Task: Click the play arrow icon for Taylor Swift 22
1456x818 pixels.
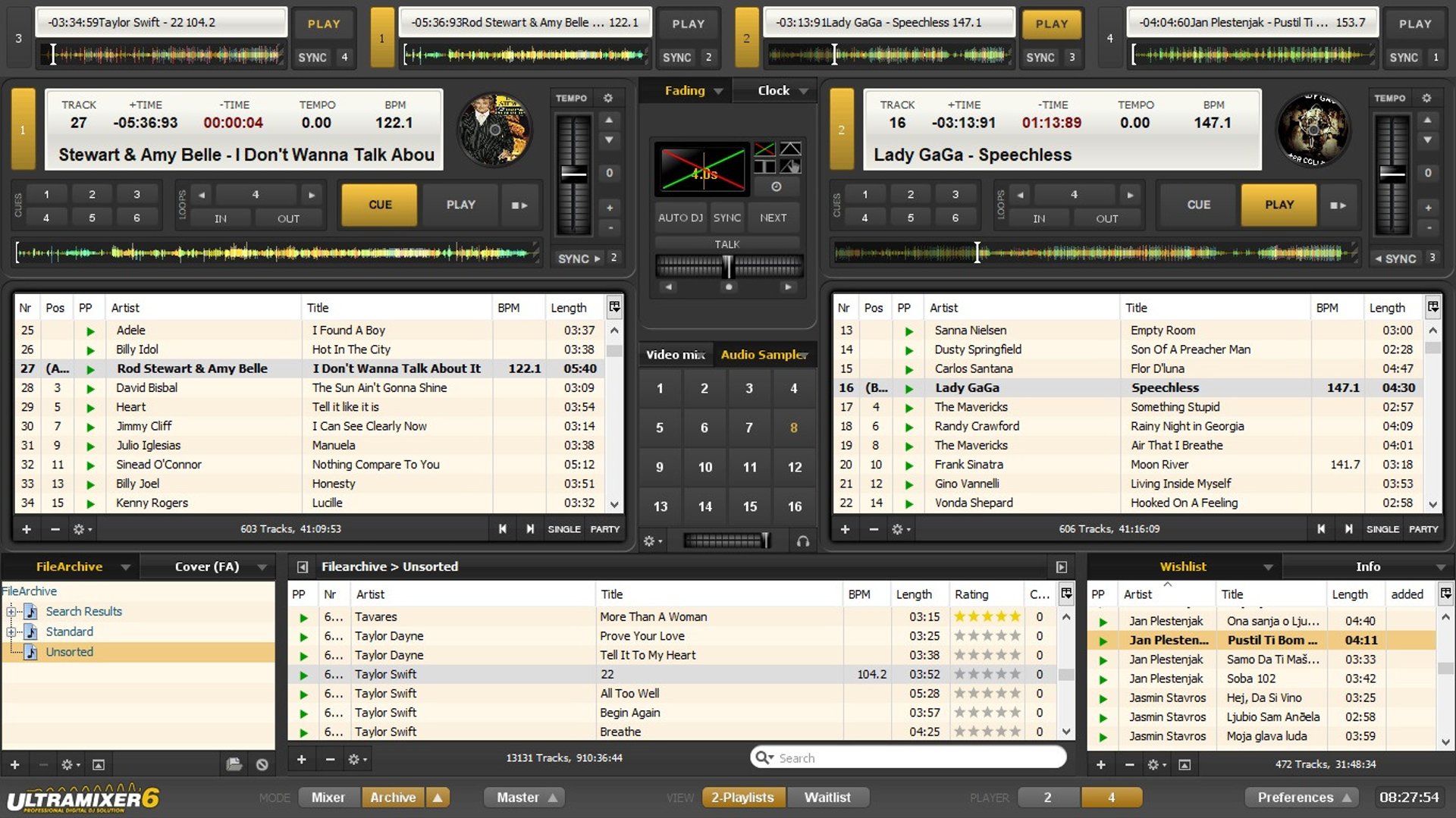Action: tap(303, 675)
